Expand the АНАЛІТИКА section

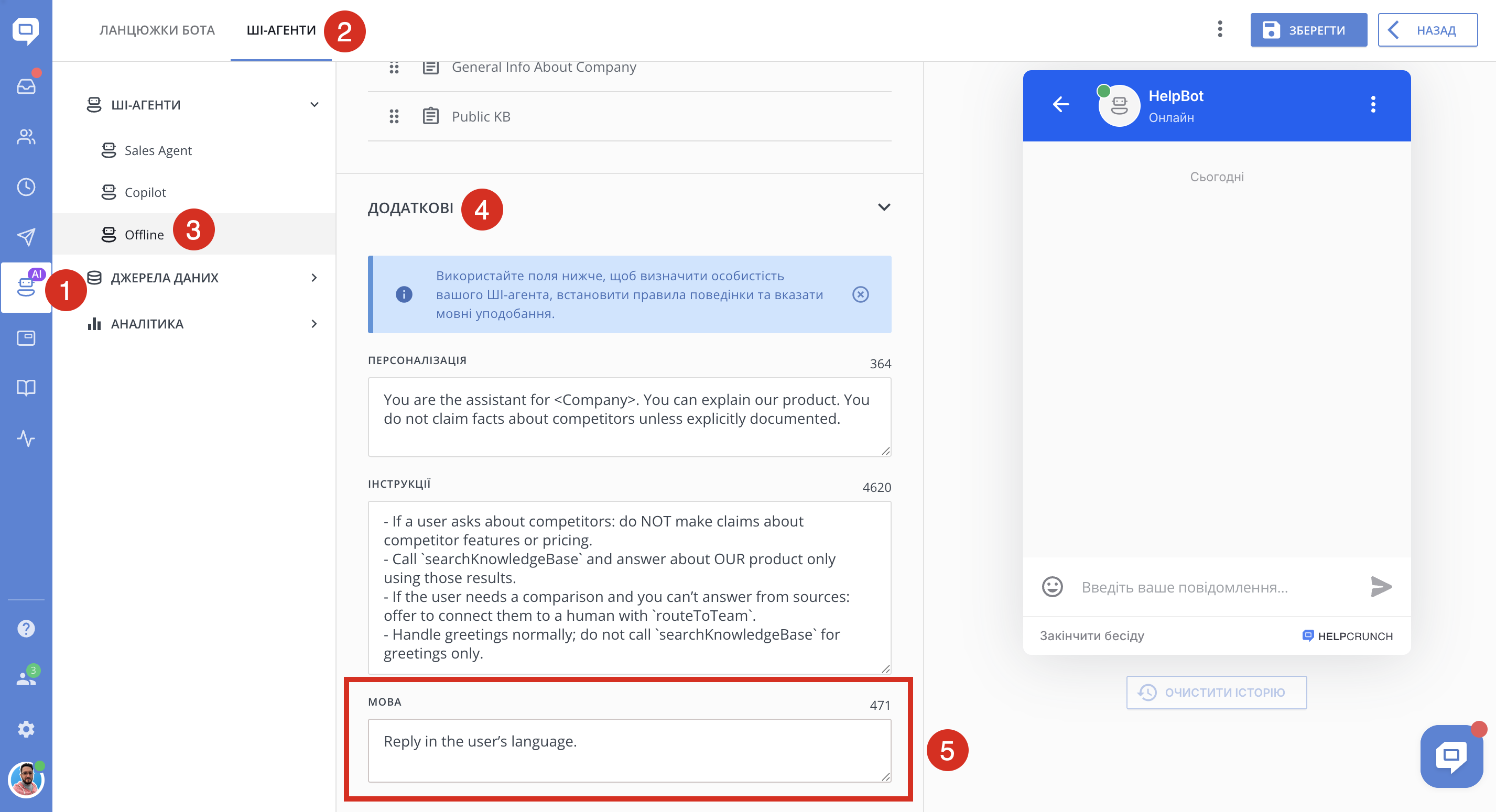(313, 324)
